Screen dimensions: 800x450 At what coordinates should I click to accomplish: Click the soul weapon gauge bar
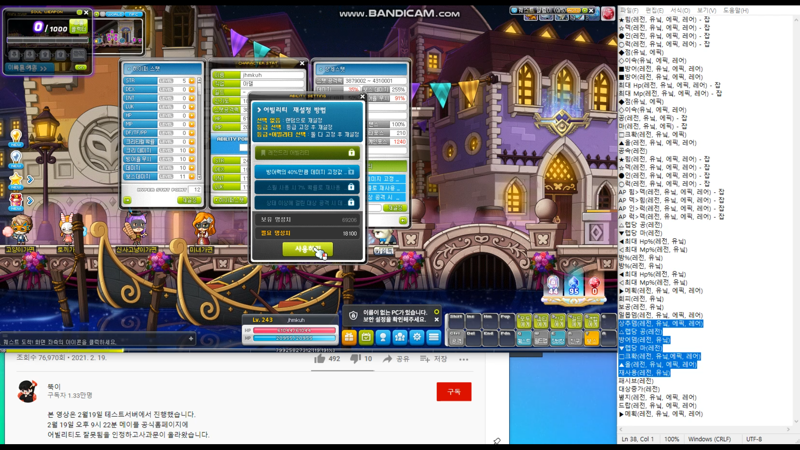(47, 40)
